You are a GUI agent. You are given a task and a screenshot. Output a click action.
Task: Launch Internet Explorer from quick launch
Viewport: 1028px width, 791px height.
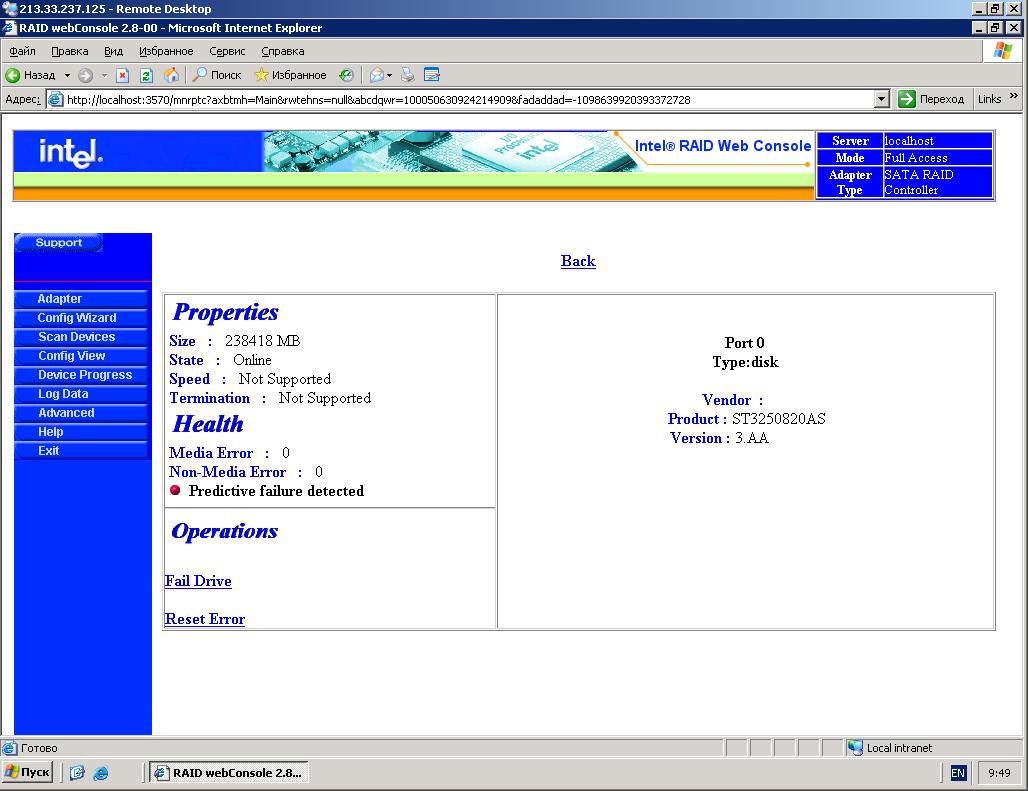coord(101,773)
